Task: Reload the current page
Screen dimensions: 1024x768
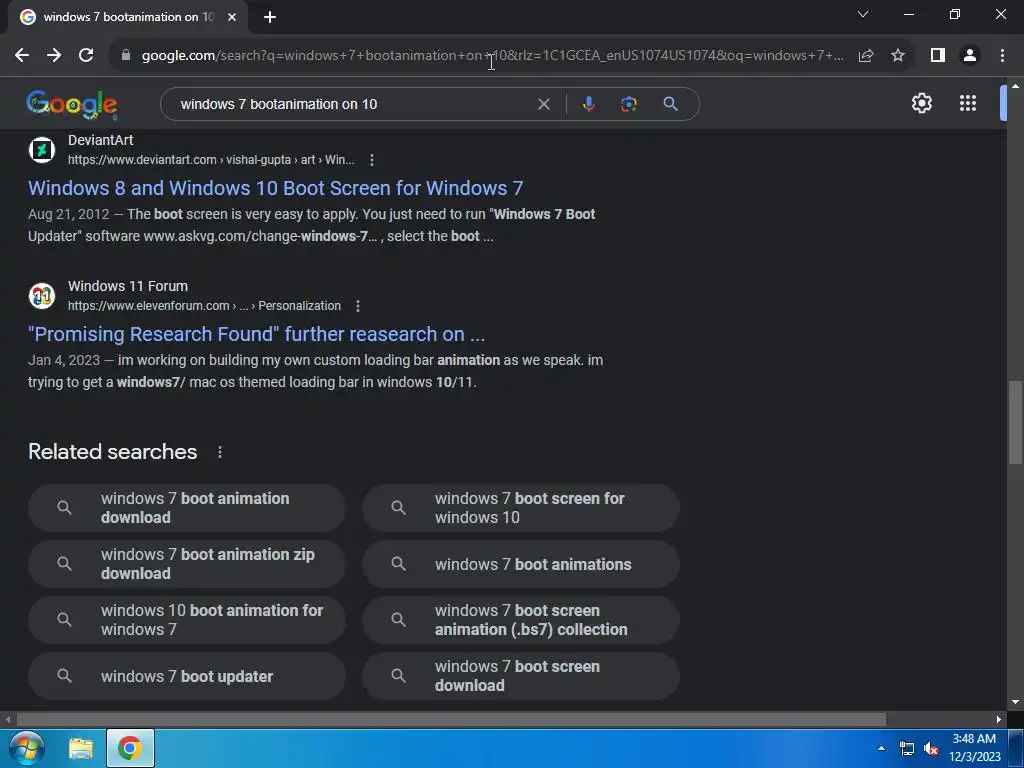Action: pos(86,56)
